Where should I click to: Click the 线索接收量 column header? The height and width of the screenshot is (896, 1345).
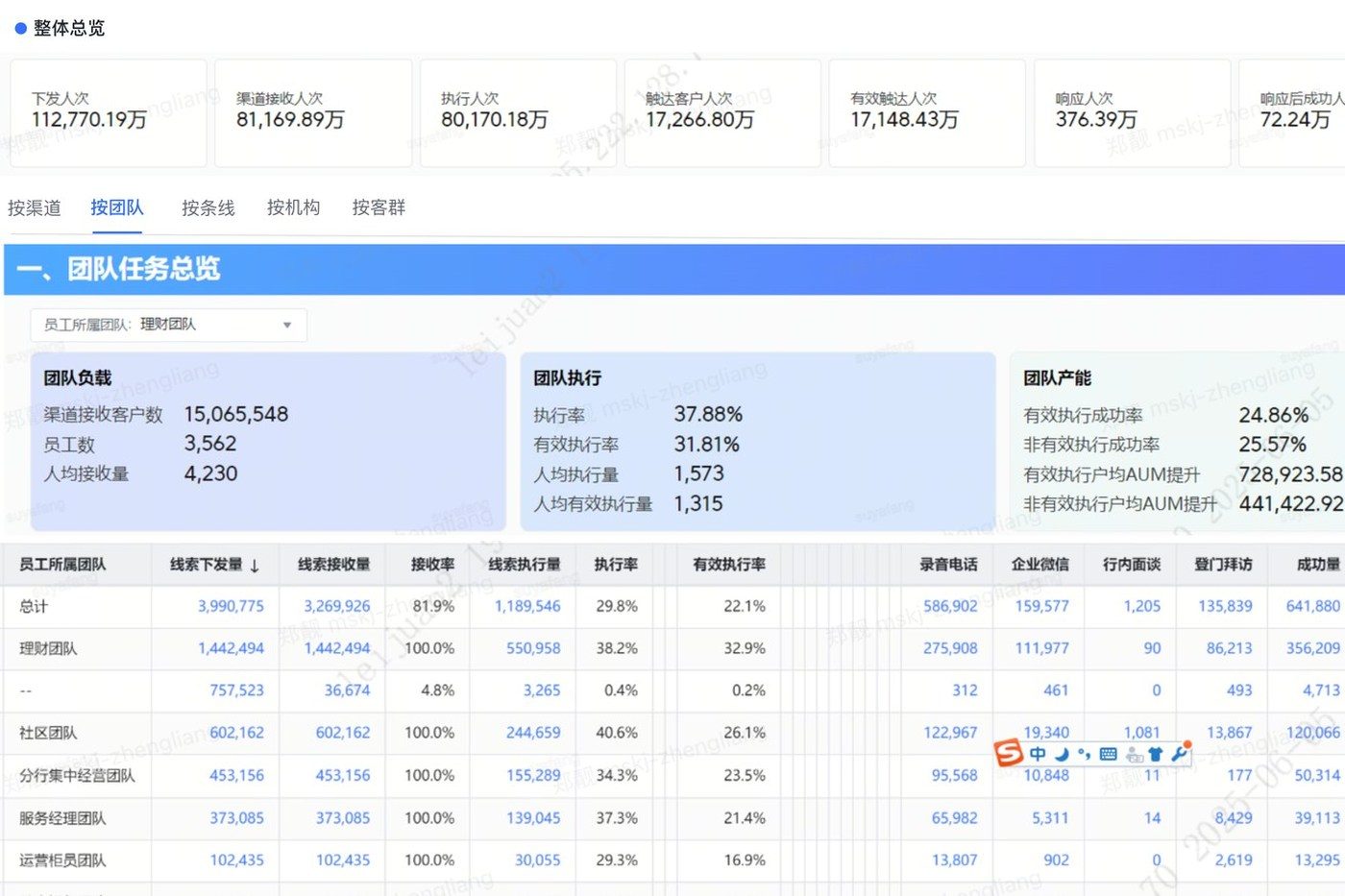point(333,565)
